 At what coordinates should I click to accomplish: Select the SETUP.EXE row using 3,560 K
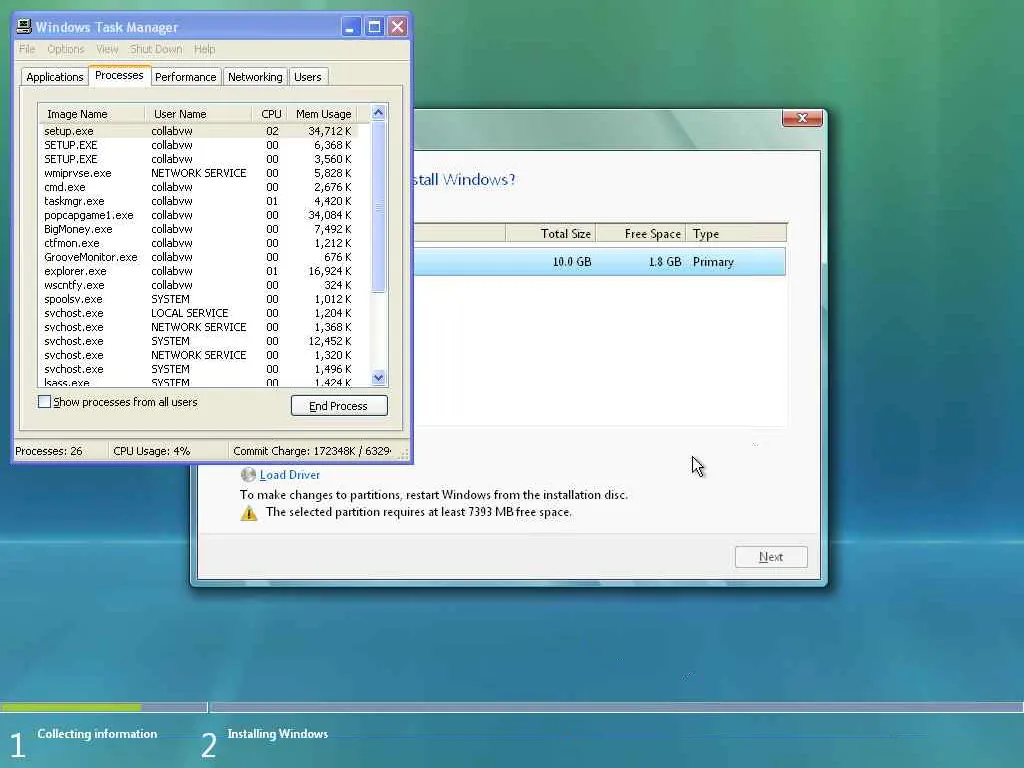199,159
